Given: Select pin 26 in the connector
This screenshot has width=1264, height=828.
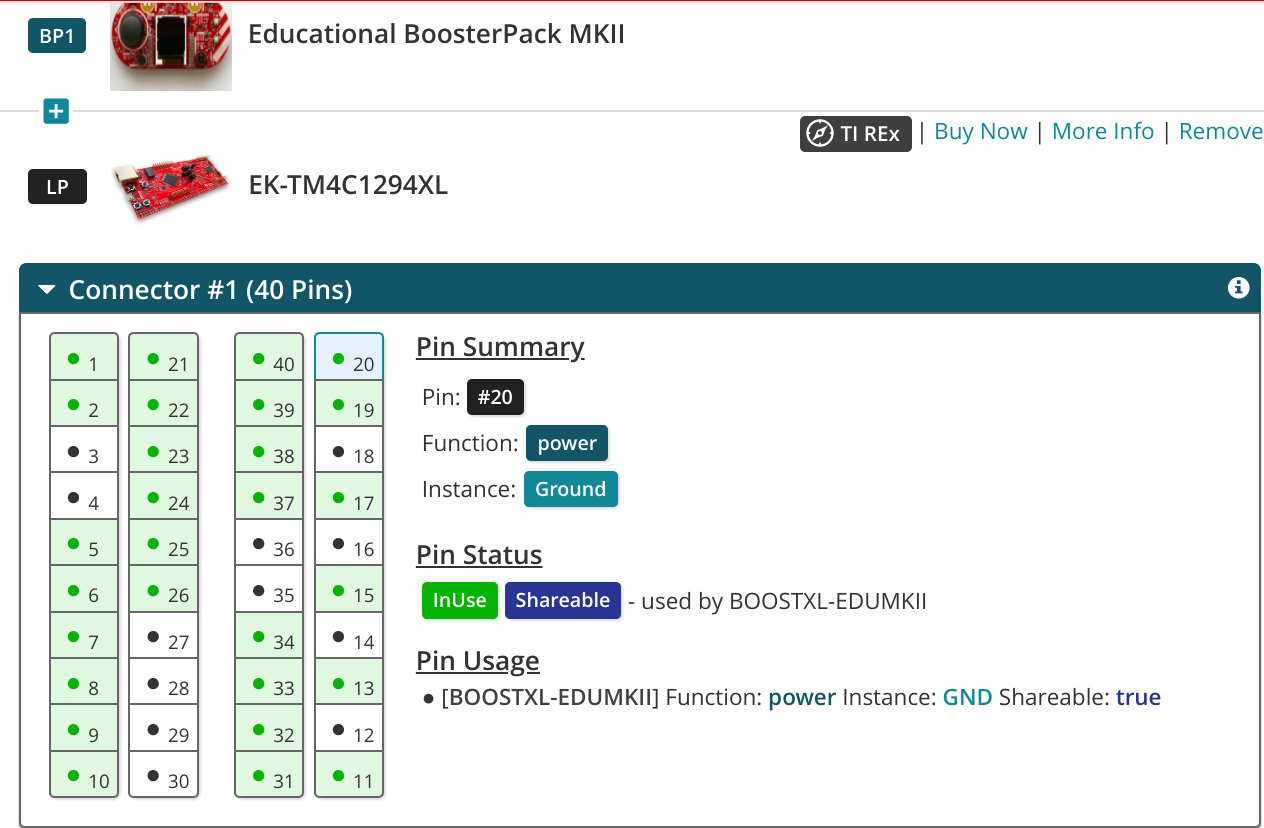Looking at the screenshot, I should point(164,589).
